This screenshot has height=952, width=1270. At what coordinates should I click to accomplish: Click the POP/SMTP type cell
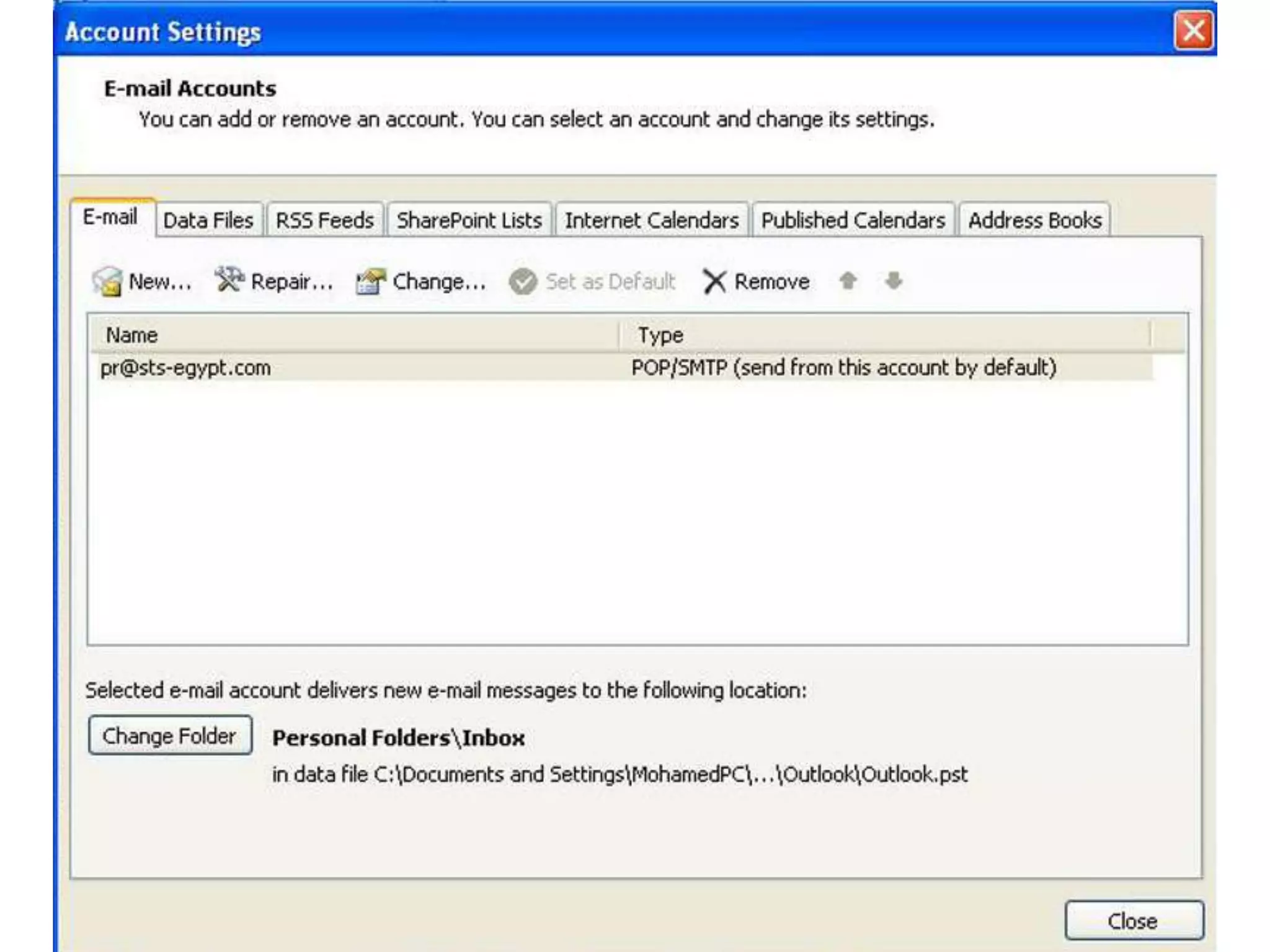pos(843,368)
